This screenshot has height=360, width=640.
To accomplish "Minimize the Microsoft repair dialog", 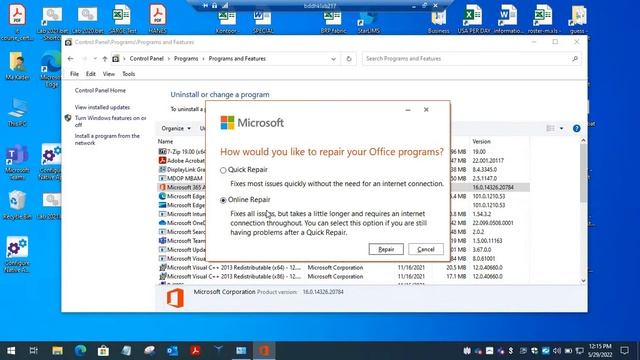I will click(408, 110).
